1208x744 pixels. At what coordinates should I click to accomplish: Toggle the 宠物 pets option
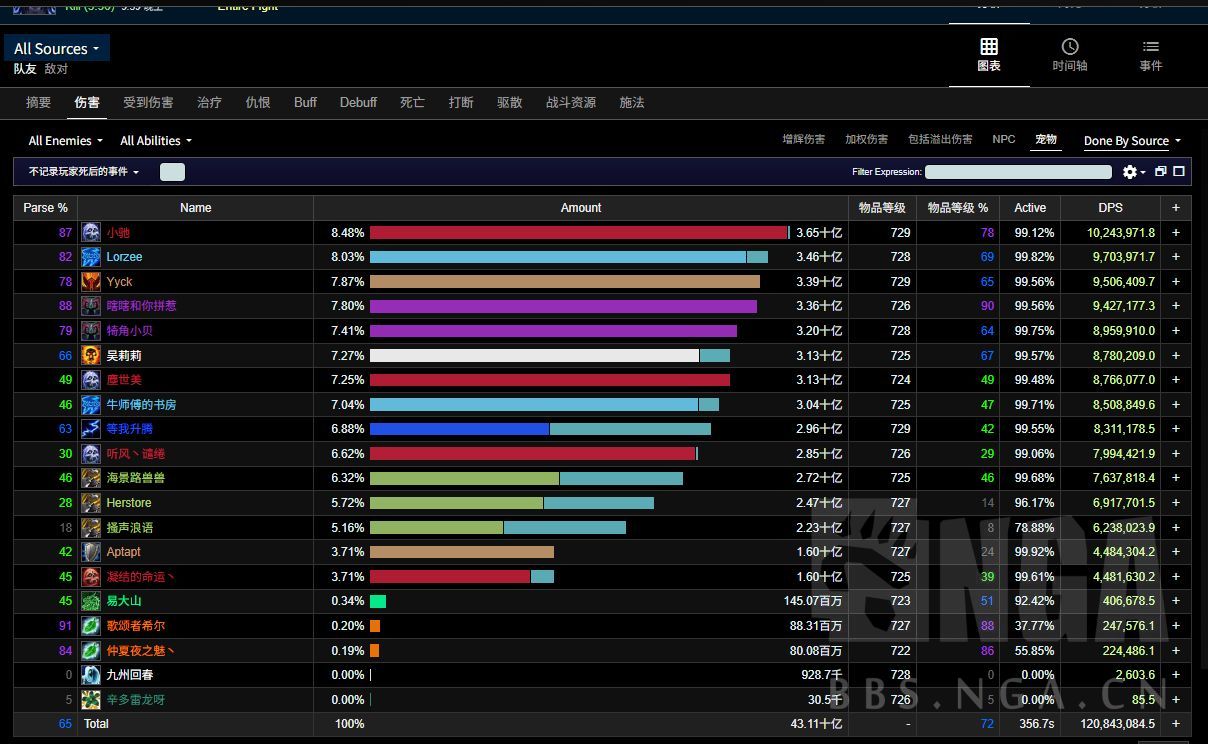point(1046,140)
